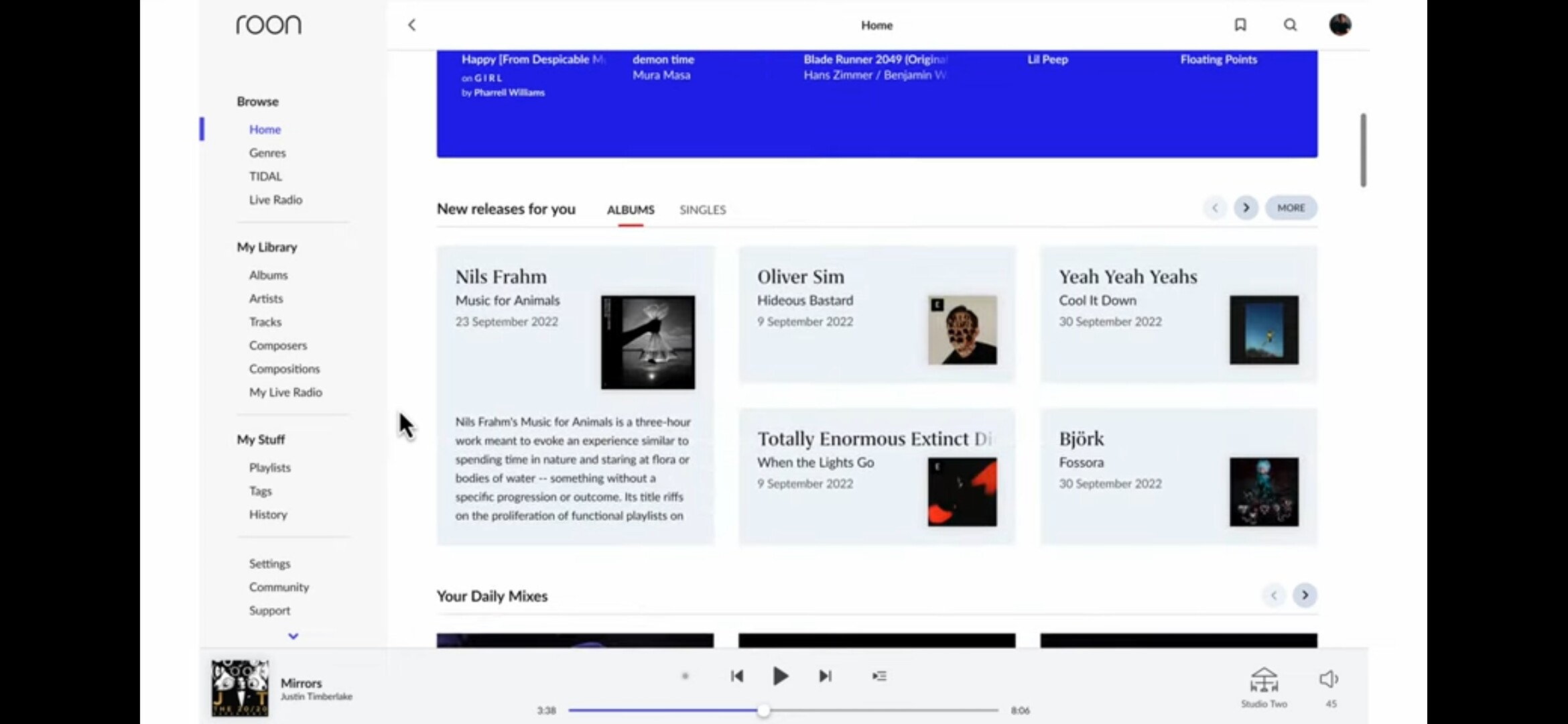Click the playback progress slider handle
The height and width of the screenshot is (724, 1568).
[x=763, y=710]
